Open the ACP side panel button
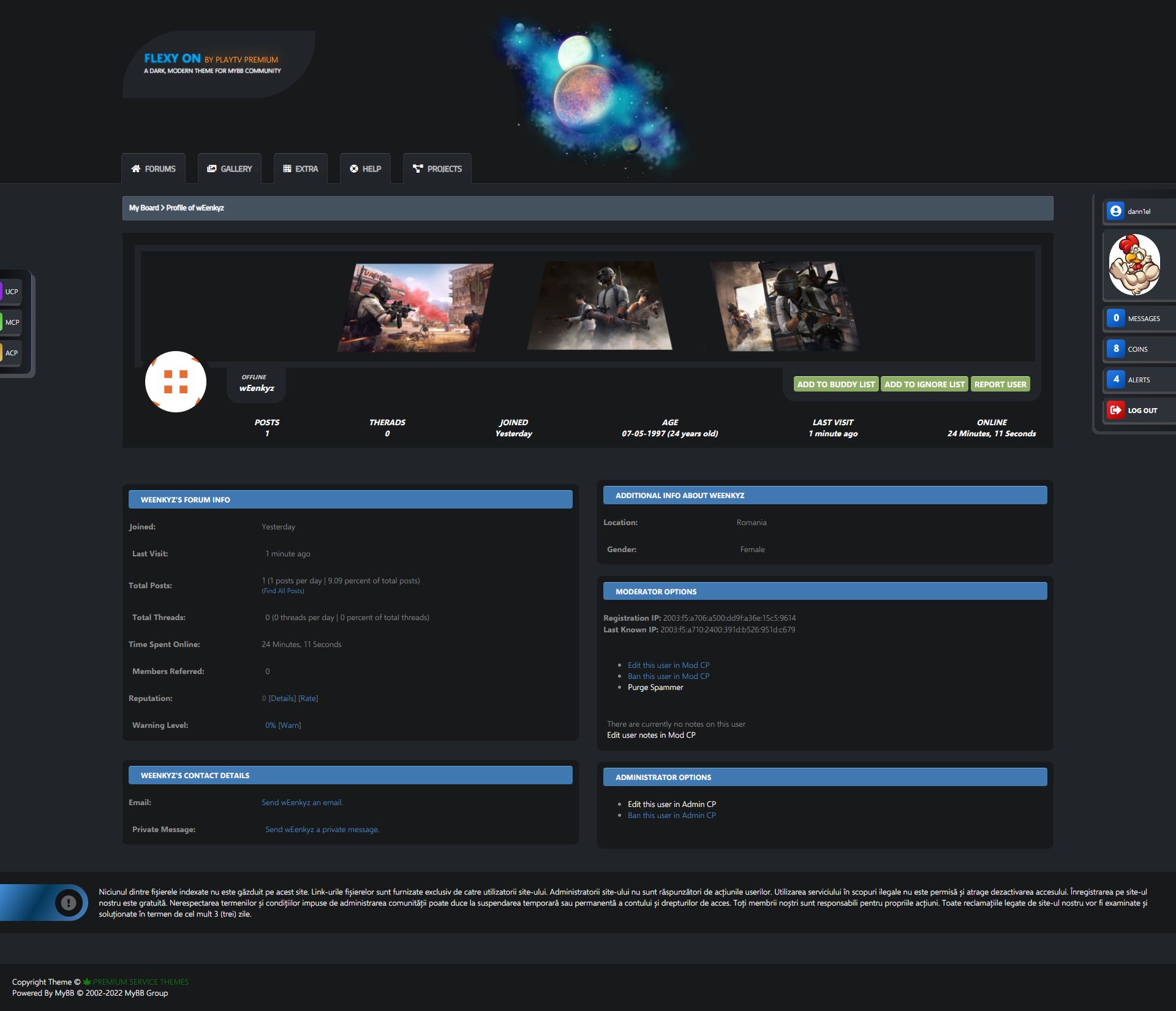 tap(11, 353)
